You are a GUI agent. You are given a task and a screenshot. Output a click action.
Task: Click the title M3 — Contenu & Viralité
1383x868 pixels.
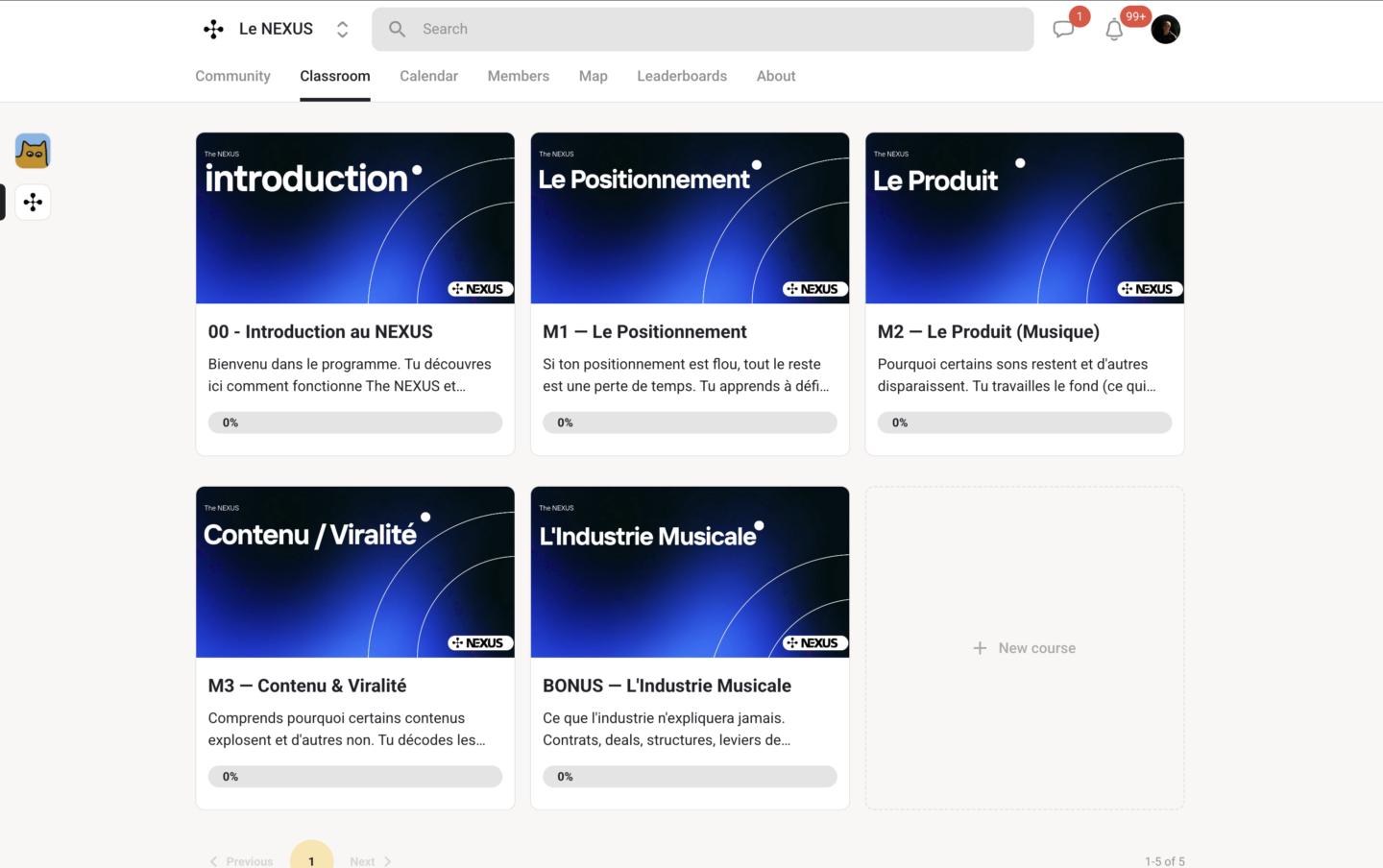click(307, 686)
